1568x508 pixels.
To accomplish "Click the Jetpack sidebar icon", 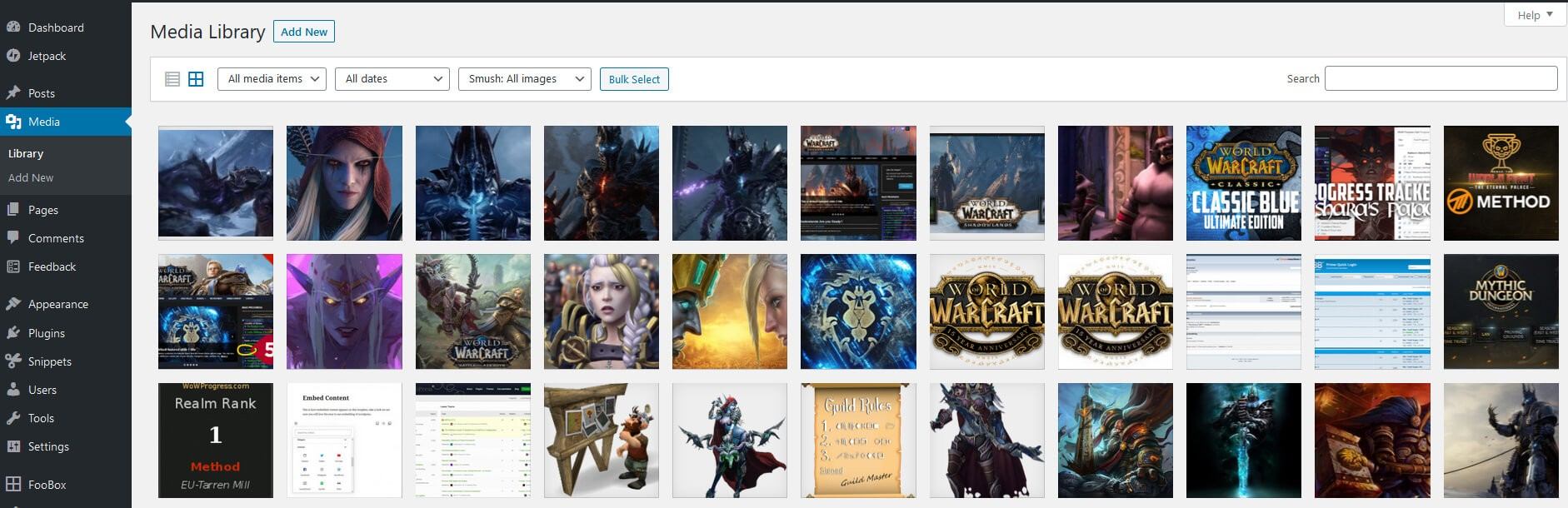I will pos(13,56).
